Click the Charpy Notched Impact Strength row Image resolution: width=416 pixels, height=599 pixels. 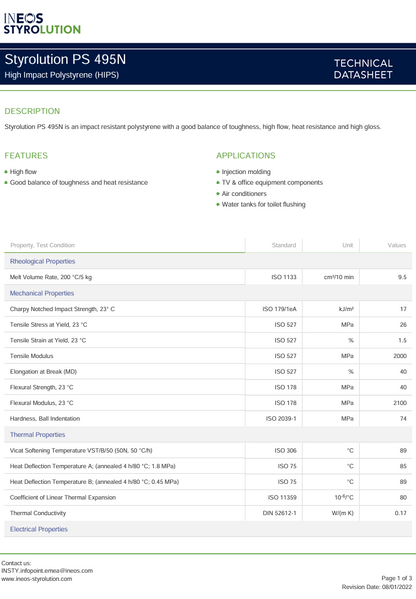(x=208, y=309)
